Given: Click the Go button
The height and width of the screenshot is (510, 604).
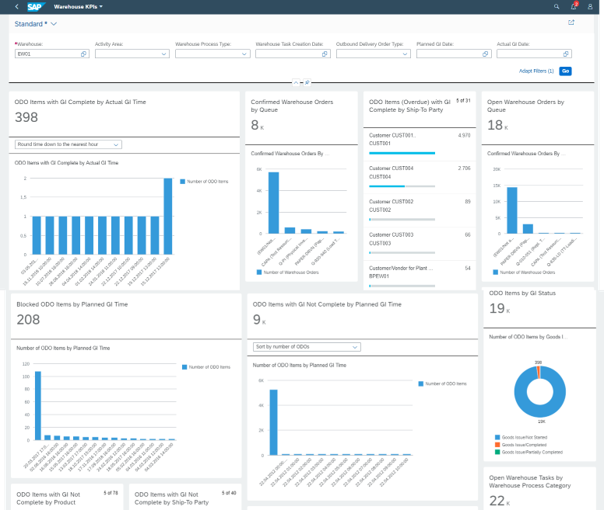Looking at the screenshot, I should (x=565, y=71).
